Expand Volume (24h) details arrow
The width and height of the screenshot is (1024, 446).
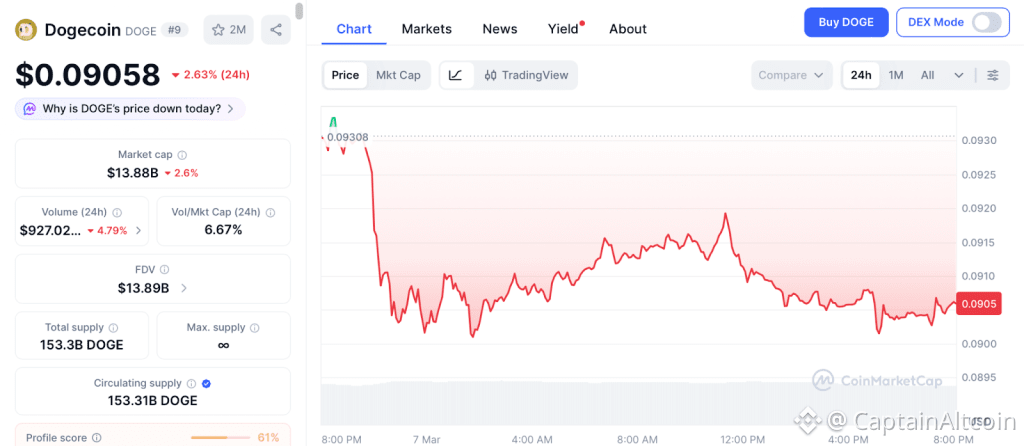click(138, 230)
